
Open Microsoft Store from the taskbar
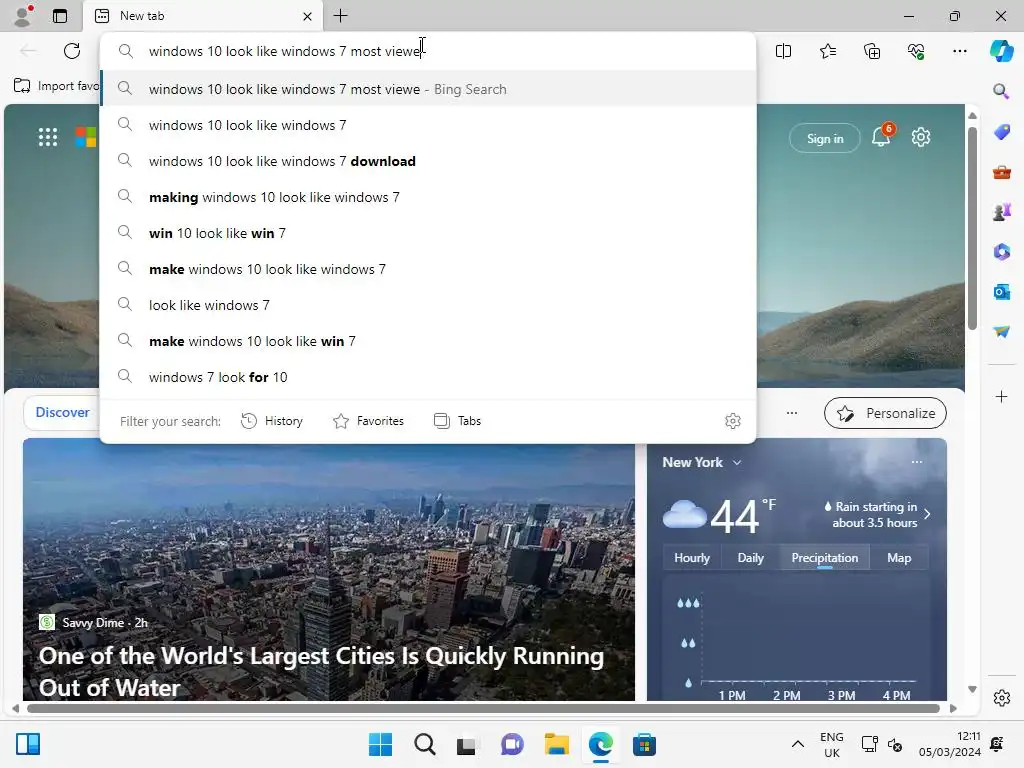644,744
